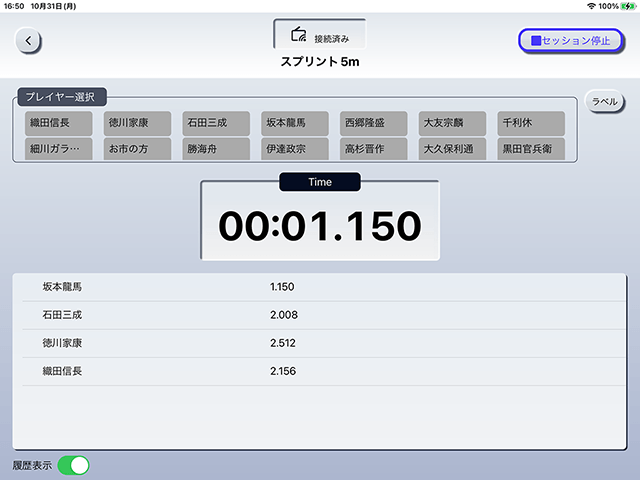Screen dimensions: 640x480
Task: Tap the Wi-Fi icon in status bar
Action: 591,6
